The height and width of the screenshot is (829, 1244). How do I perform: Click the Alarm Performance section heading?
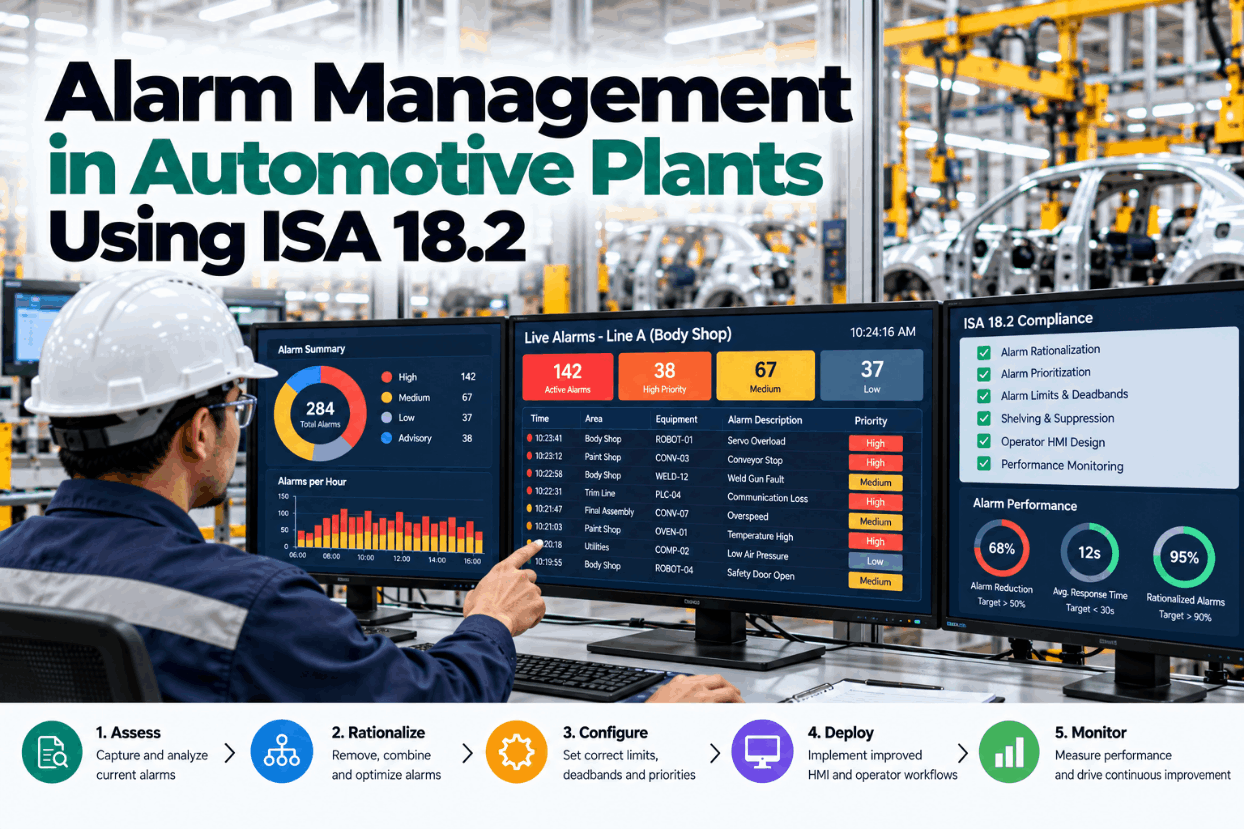click(x=1025, y=504)
